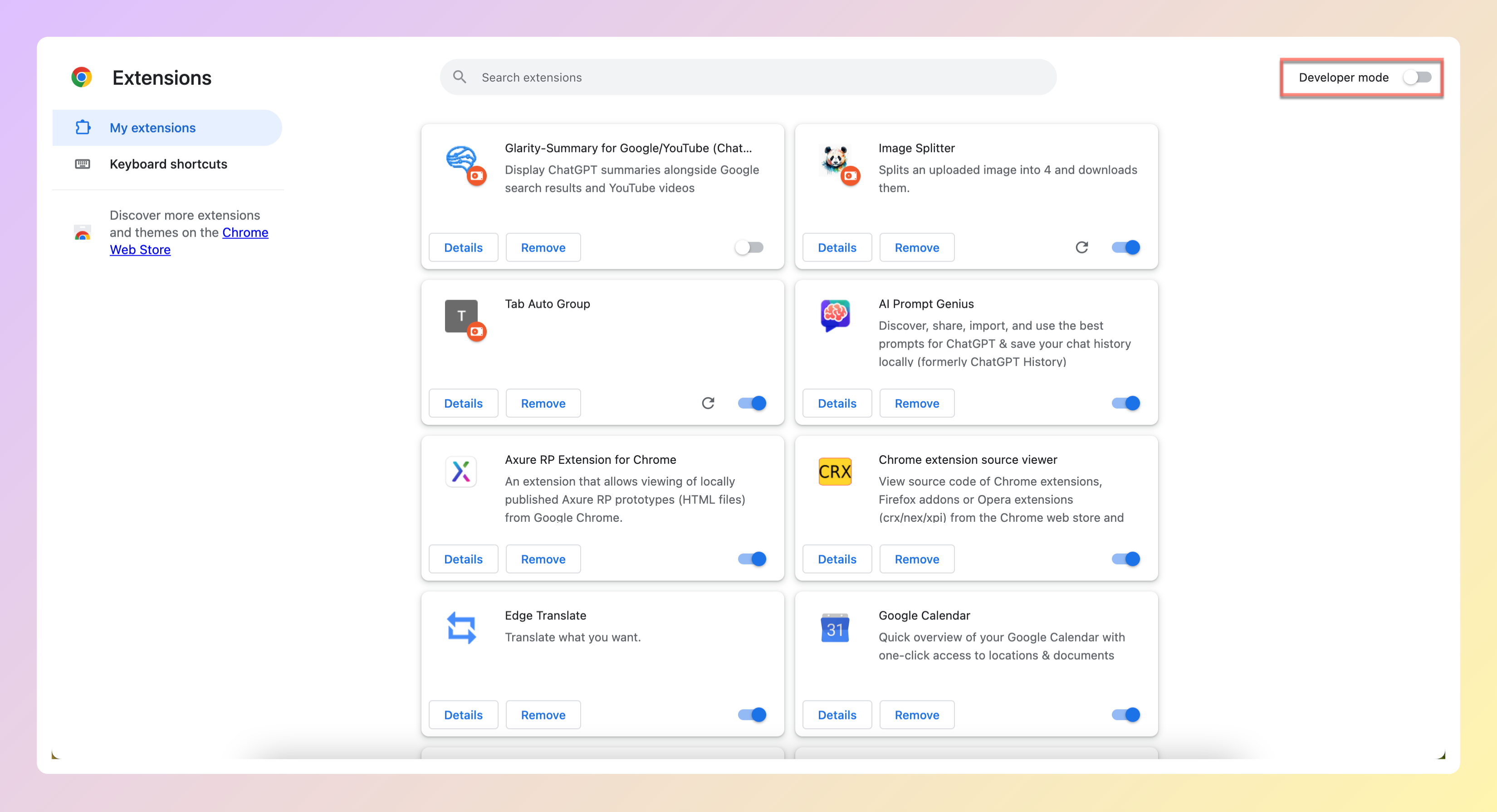Open Details for Edge Translate
1497x812 pixels.
tap(463, 715)
